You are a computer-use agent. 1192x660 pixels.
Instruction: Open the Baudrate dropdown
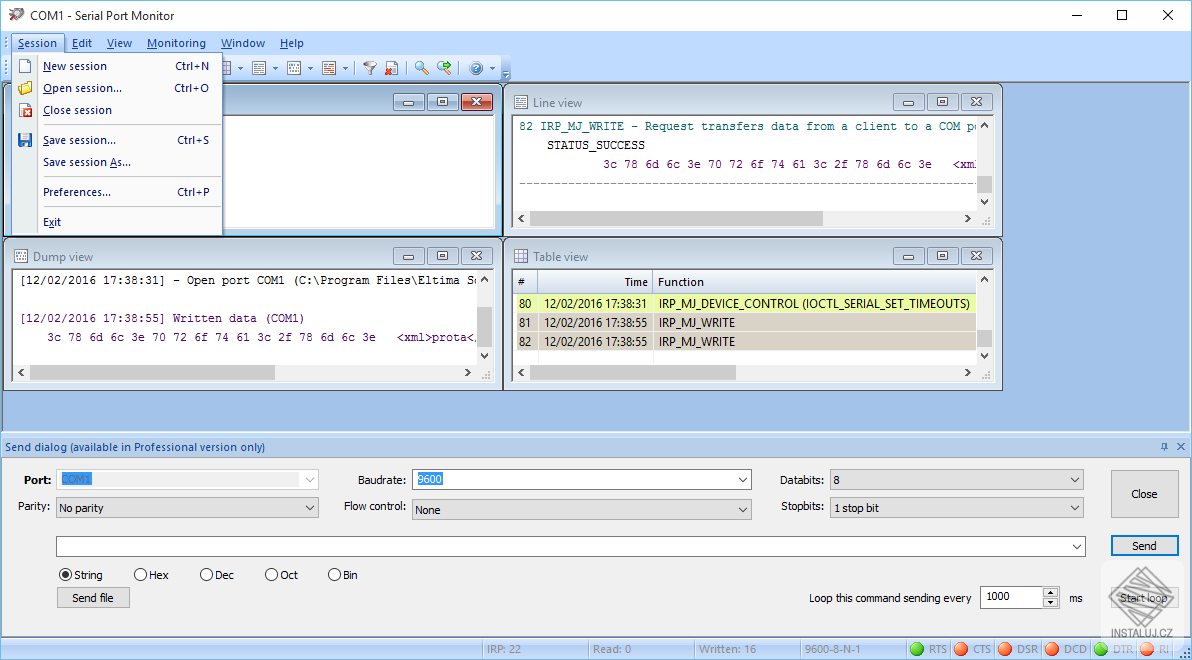pos(741,479)
